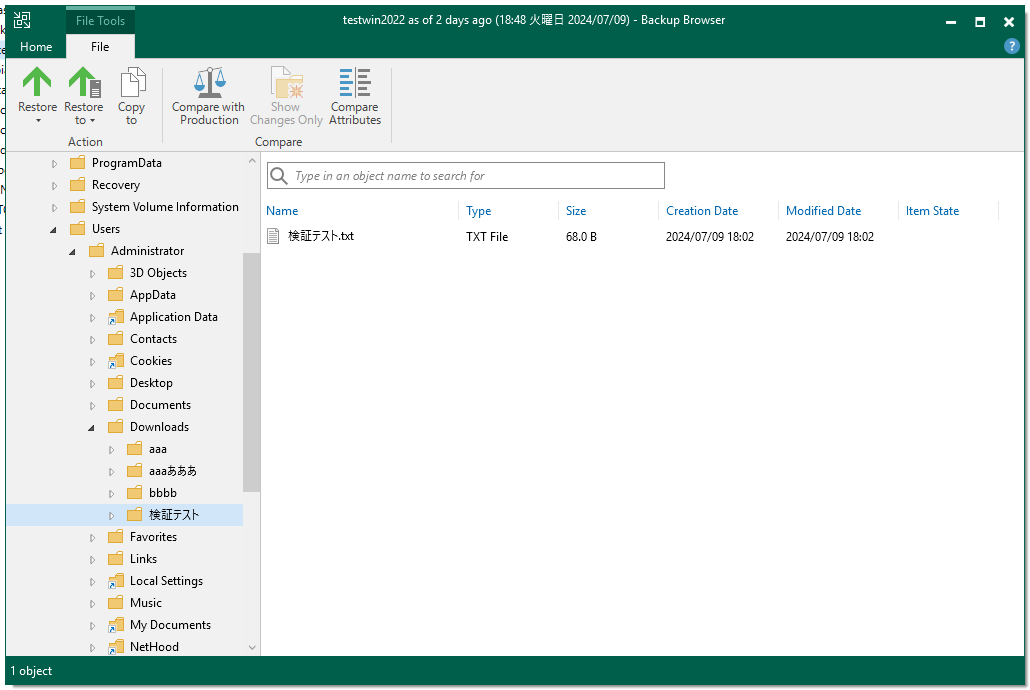
Task: Click the Recovery folder icon
Action: [78, 185]
